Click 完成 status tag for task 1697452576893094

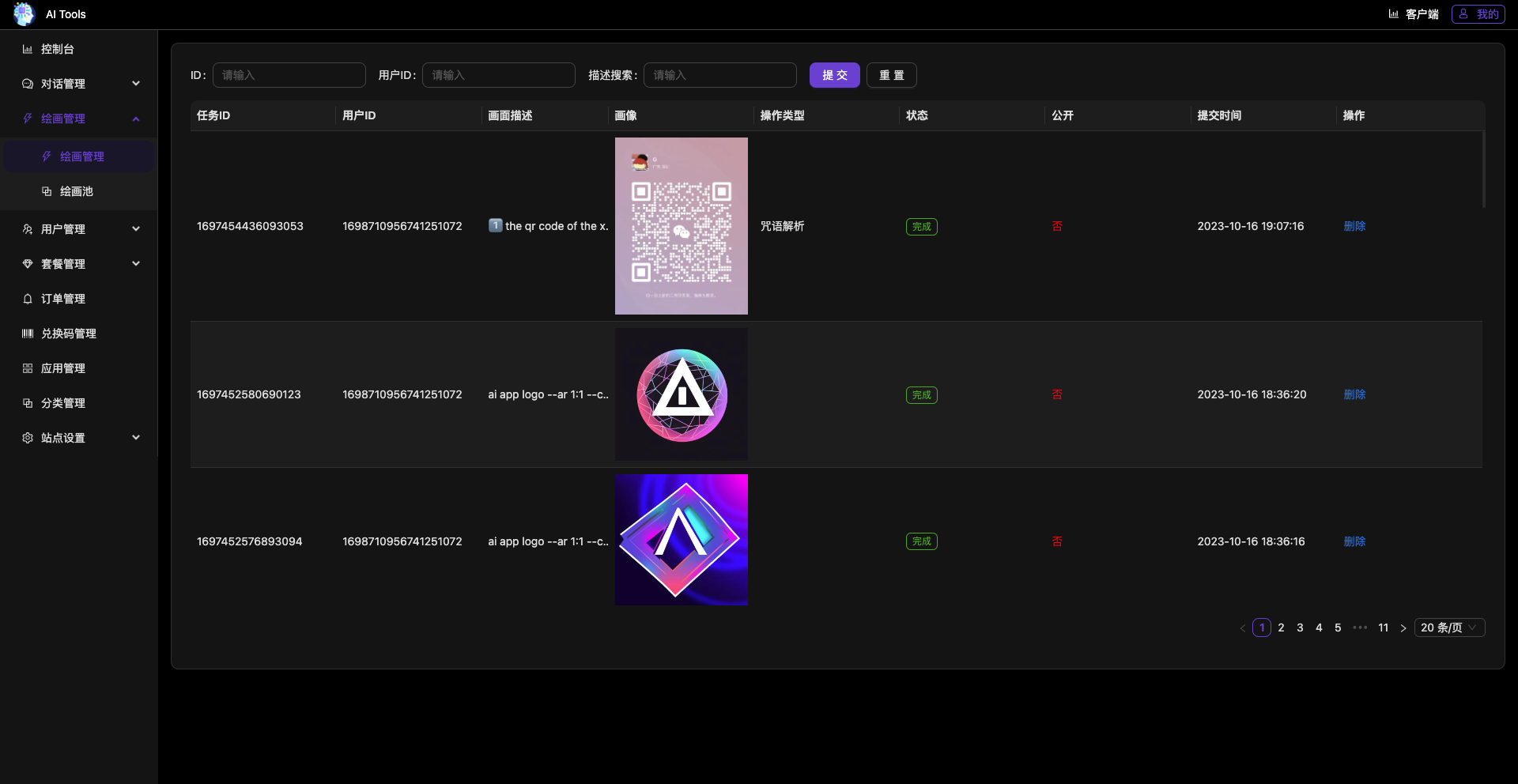click(x=921, y=541)
